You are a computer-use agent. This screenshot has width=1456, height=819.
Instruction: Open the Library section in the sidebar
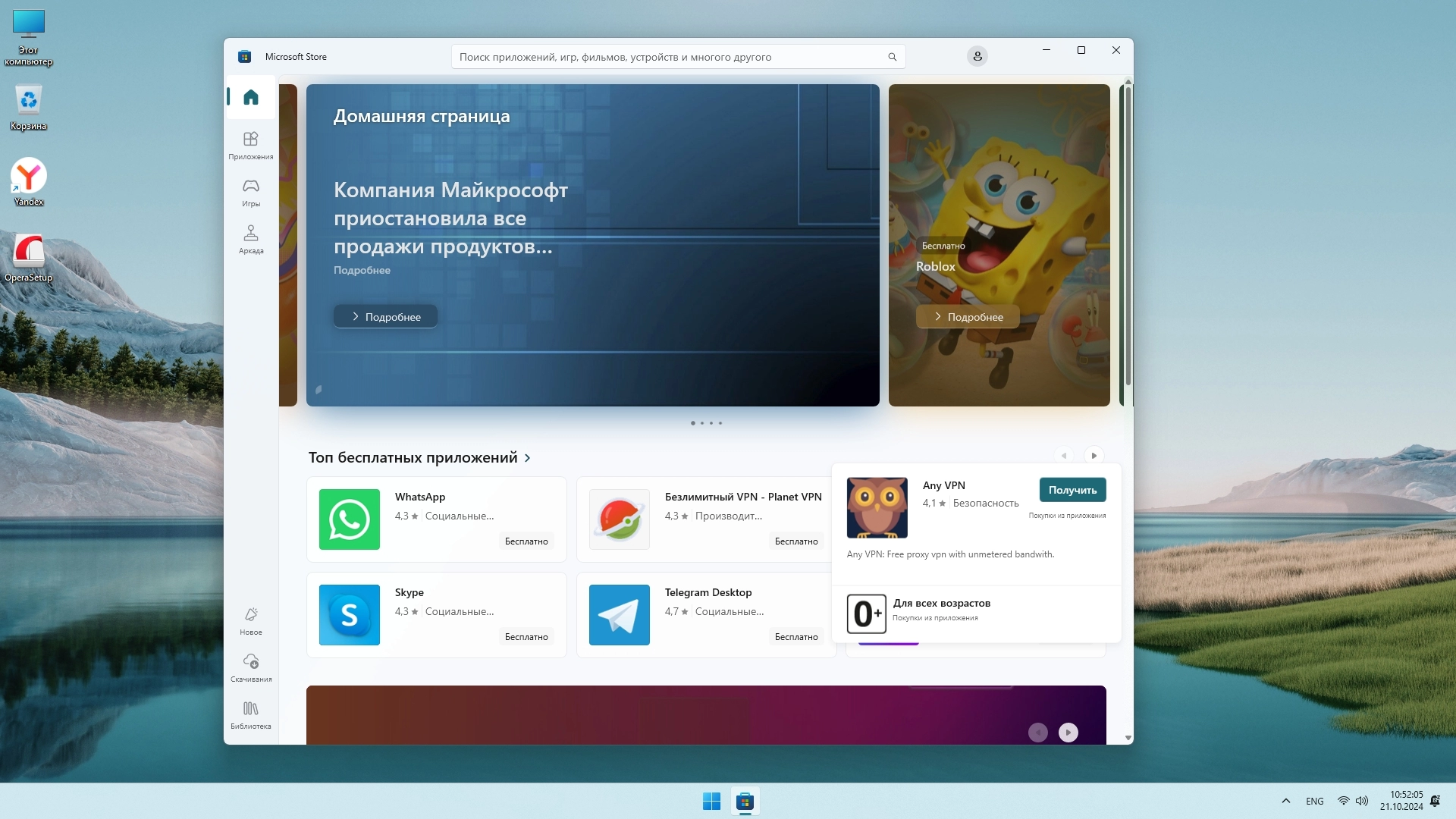[x=251, y=714]
